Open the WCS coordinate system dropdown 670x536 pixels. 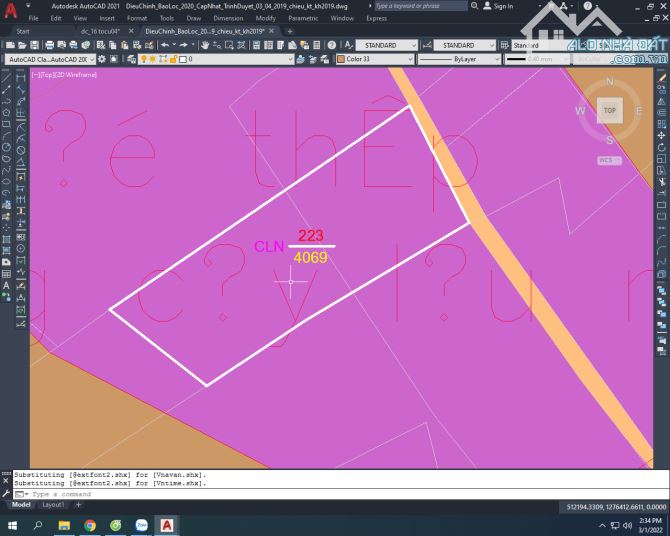pyautogui.click(x=607, y=160)
